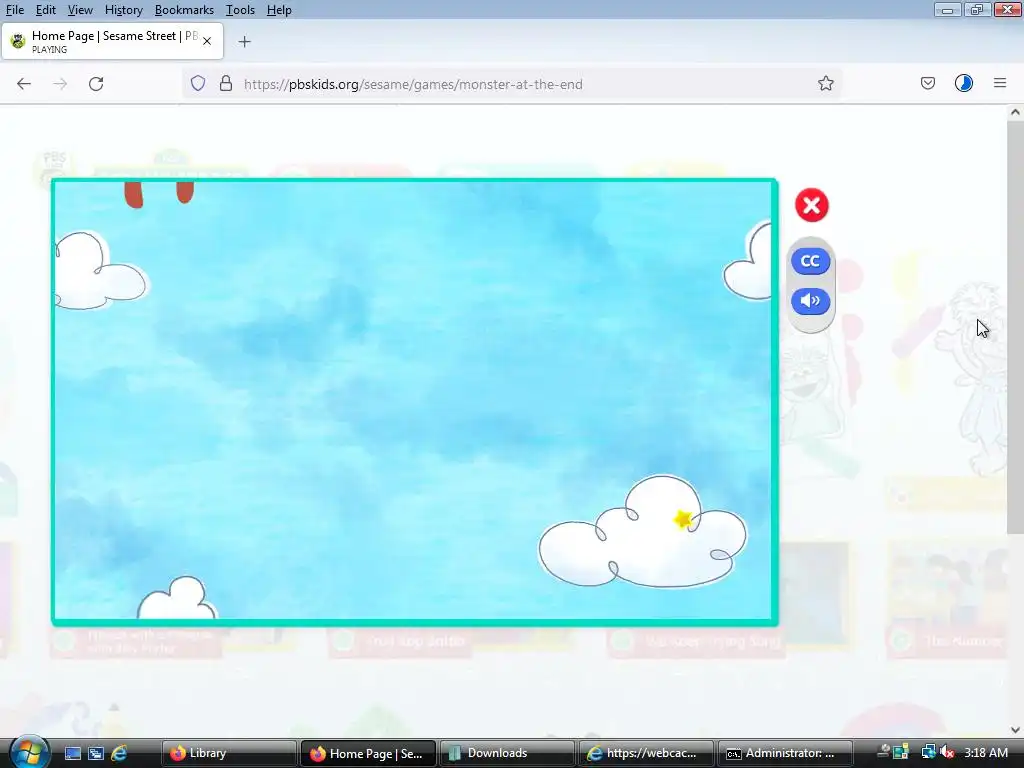Image resolution: width=1024 pixels, height=768 pixels.
Task: Select the Home Page Sesame Street tab
Action: tap(112, 41)
